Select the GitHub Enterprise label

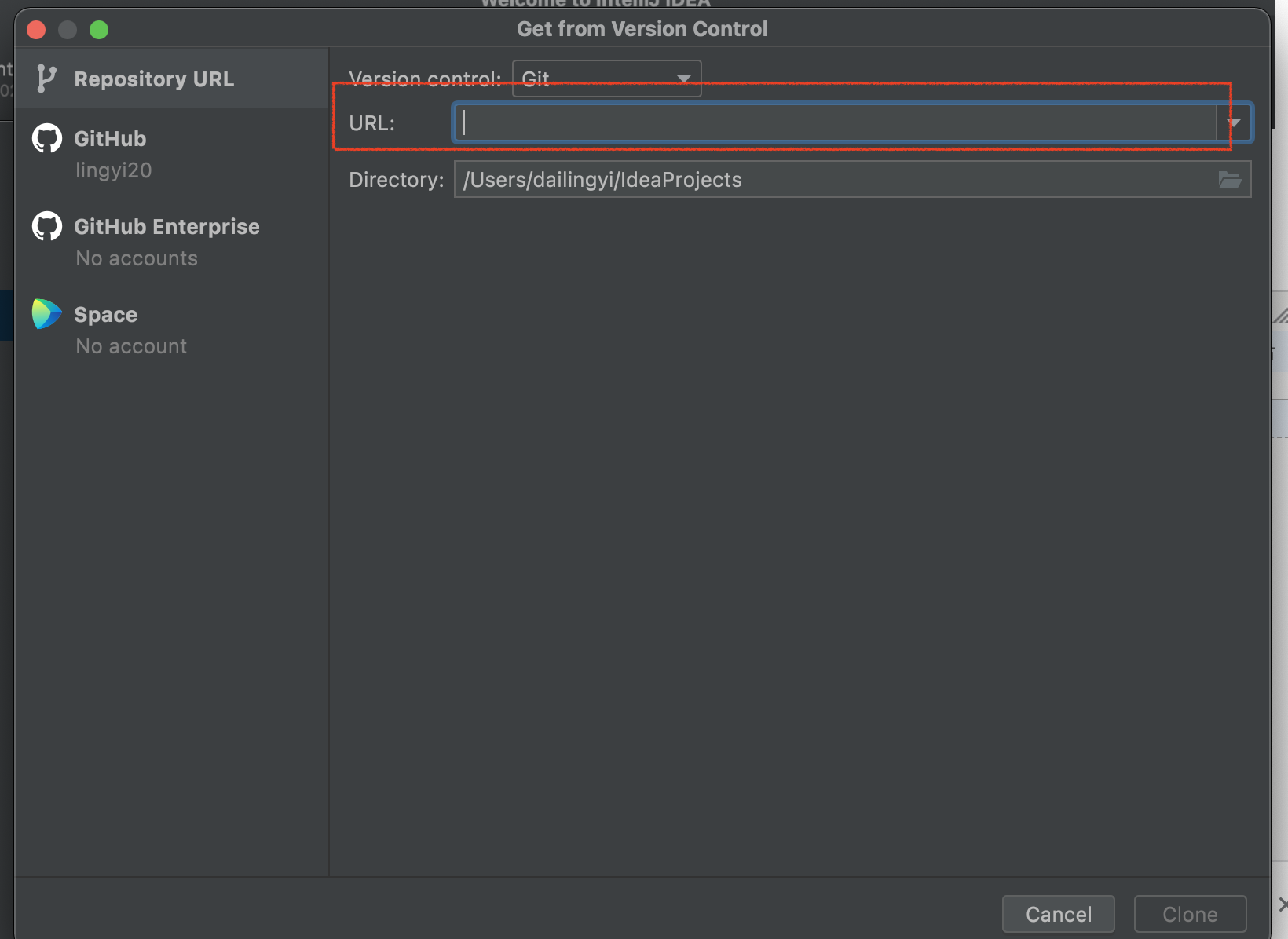pyautogui.click(x=166, y=227)
